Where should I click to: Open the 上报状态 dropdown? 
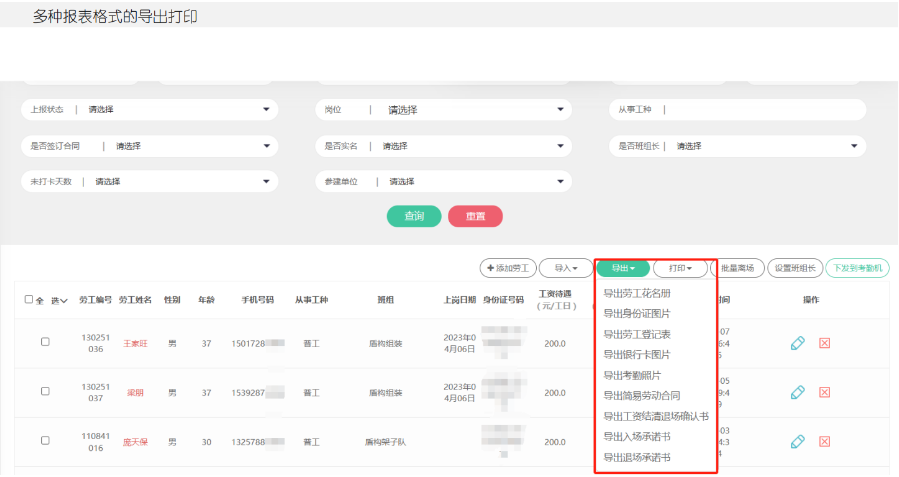[x=149, y=109]
